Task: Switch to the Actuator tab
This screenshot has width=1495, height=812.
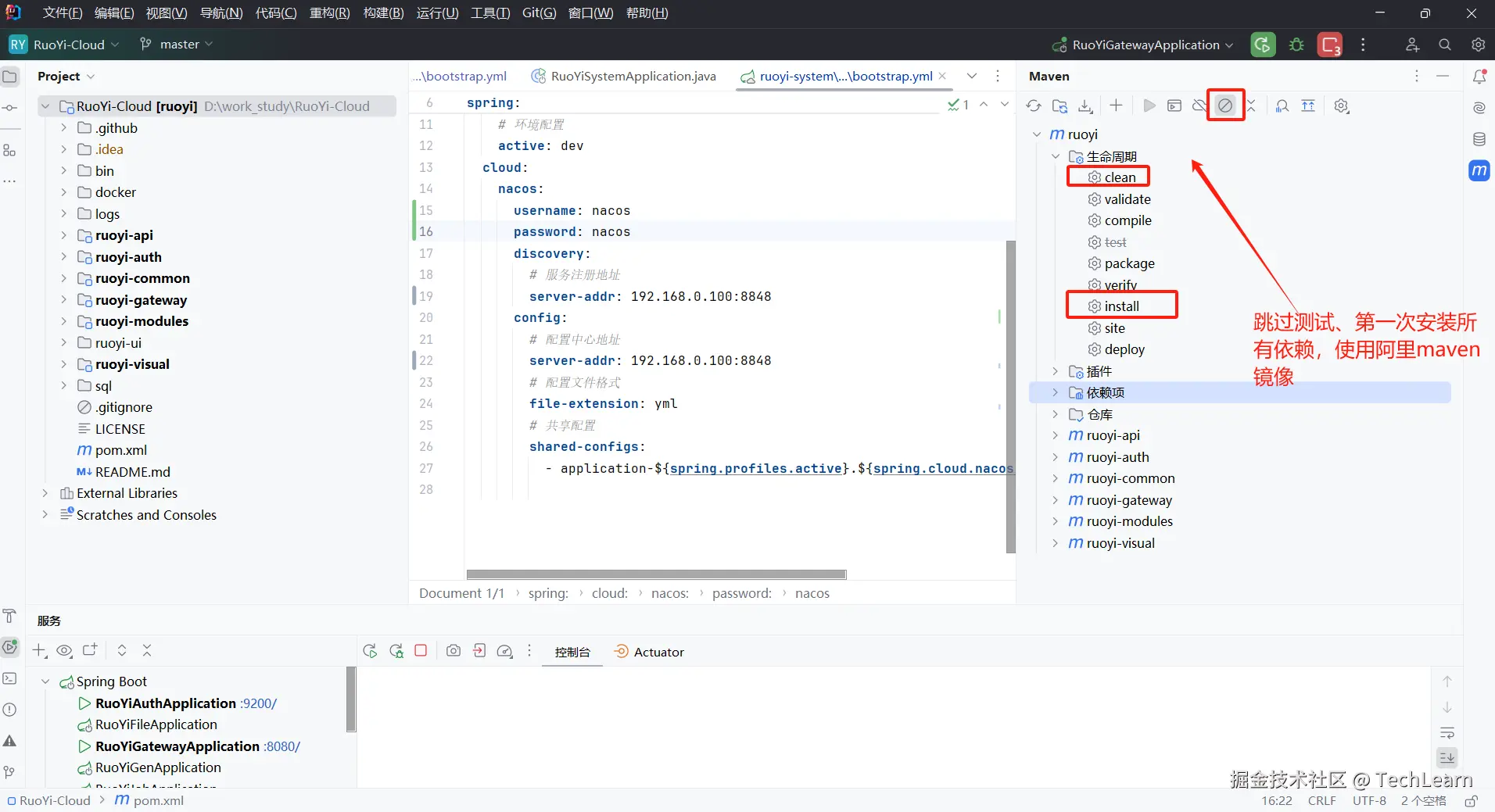Action: pyautogui.click(x=650, y=652)
